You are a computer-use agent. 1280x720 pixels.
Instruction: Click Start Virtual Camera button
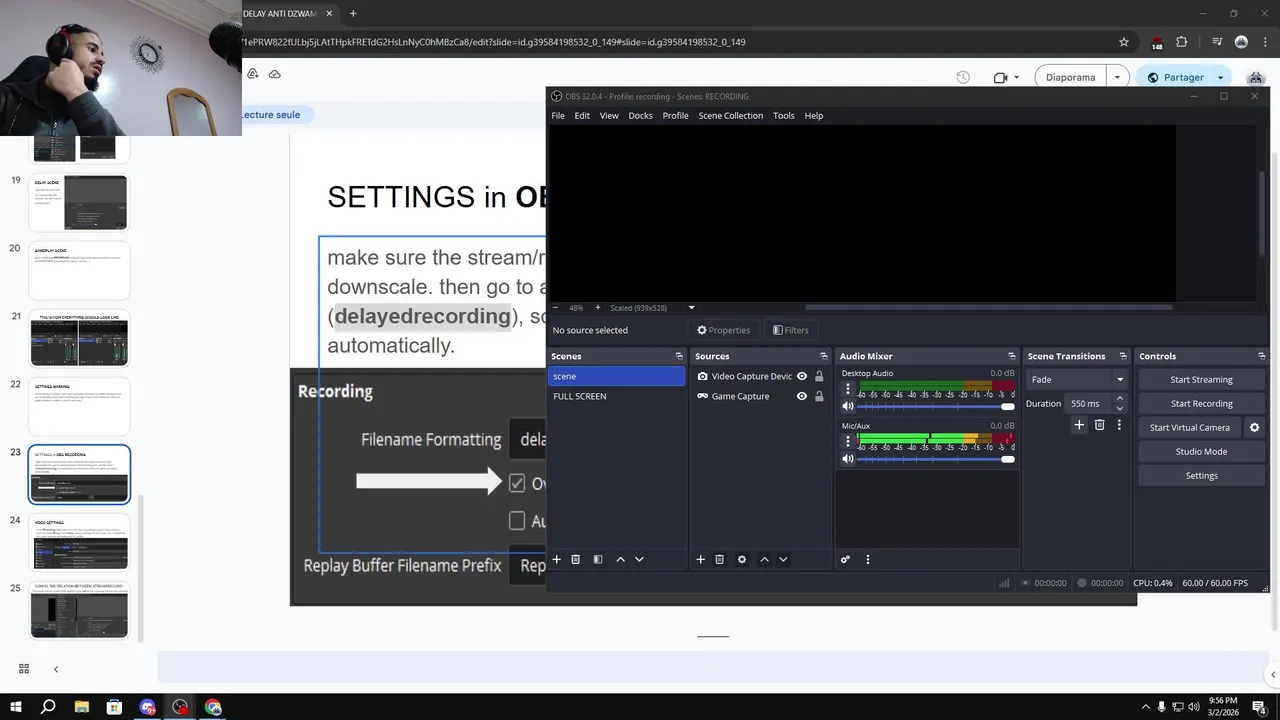pyautogui.click(x=1190, y=428)
